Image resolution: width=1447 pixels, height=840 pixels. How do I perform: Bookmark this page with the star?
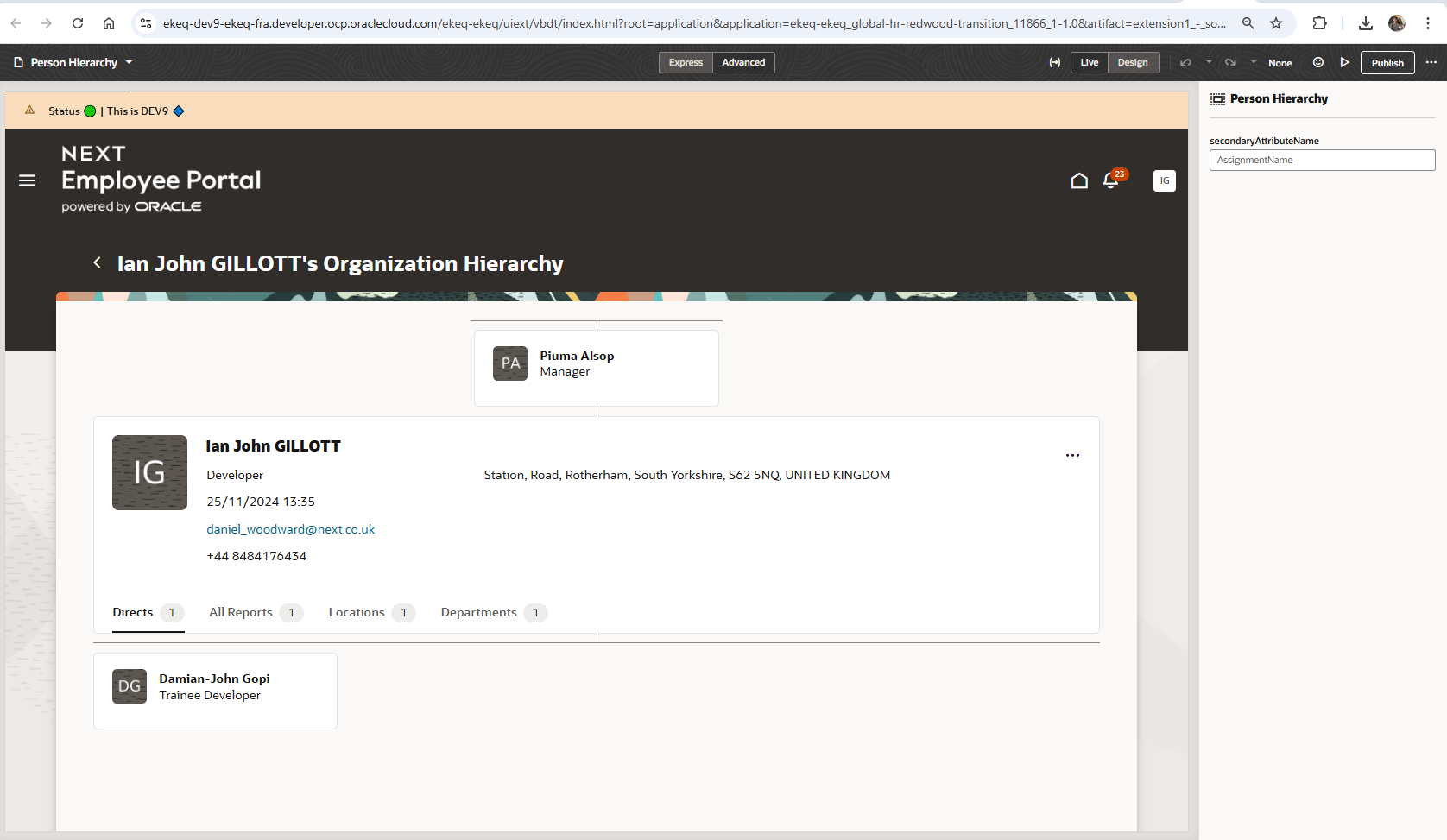point(1276,23)
